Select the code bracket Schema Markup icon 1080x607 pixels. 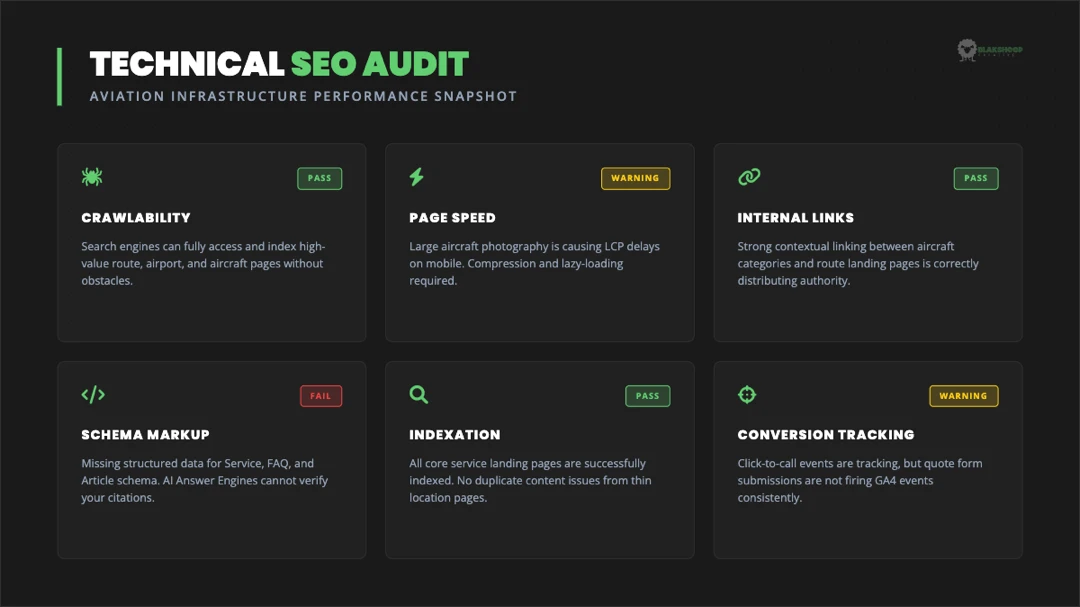click(91, 394)
